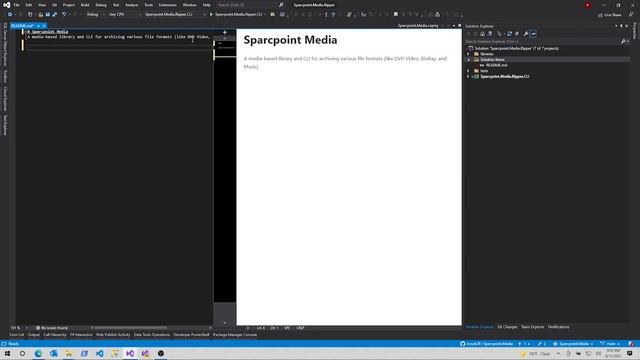Open Microsoft Edge from the taskbar
The height and width of the screenshot is (360, 640).
pos(38,353)
